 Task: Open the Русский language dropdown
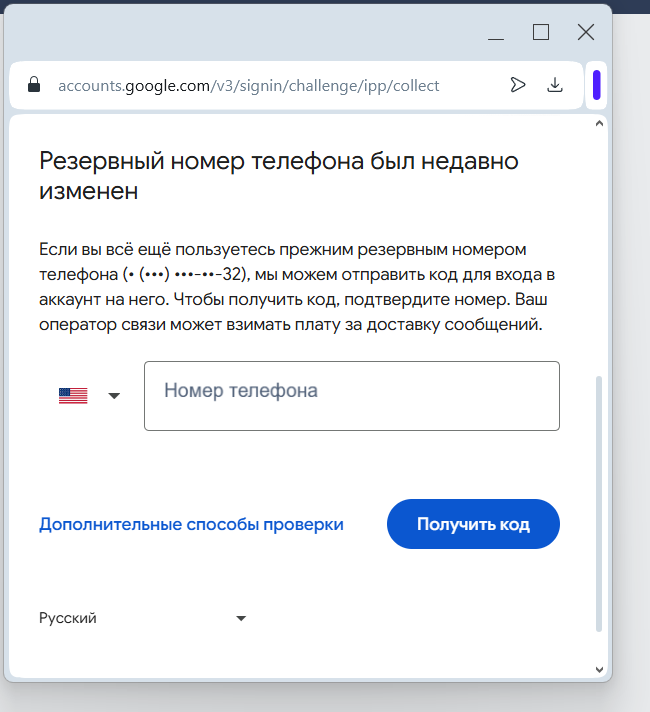click(x=143, y=618)
